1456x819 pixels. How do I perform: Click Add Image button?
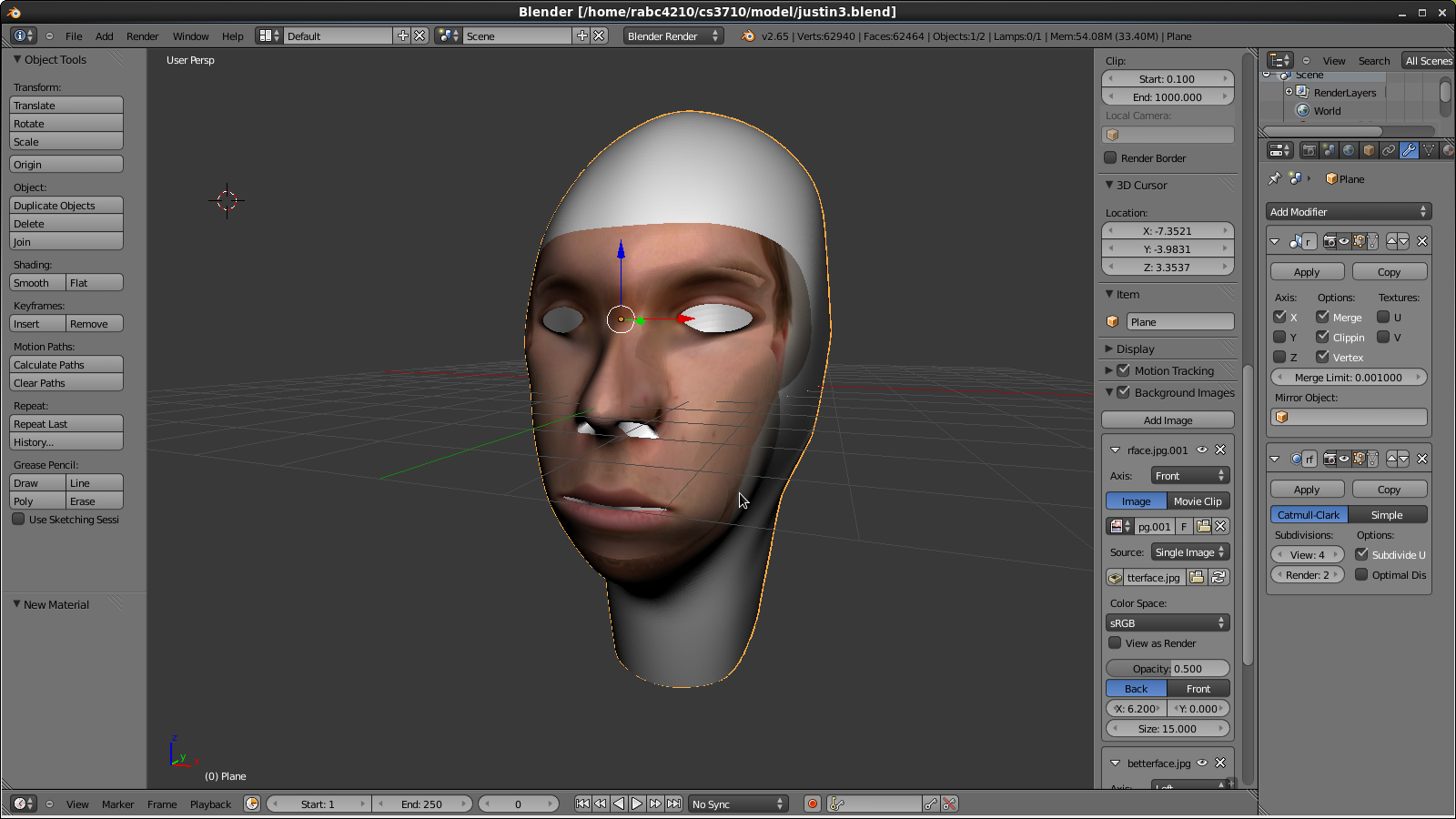1168,420
